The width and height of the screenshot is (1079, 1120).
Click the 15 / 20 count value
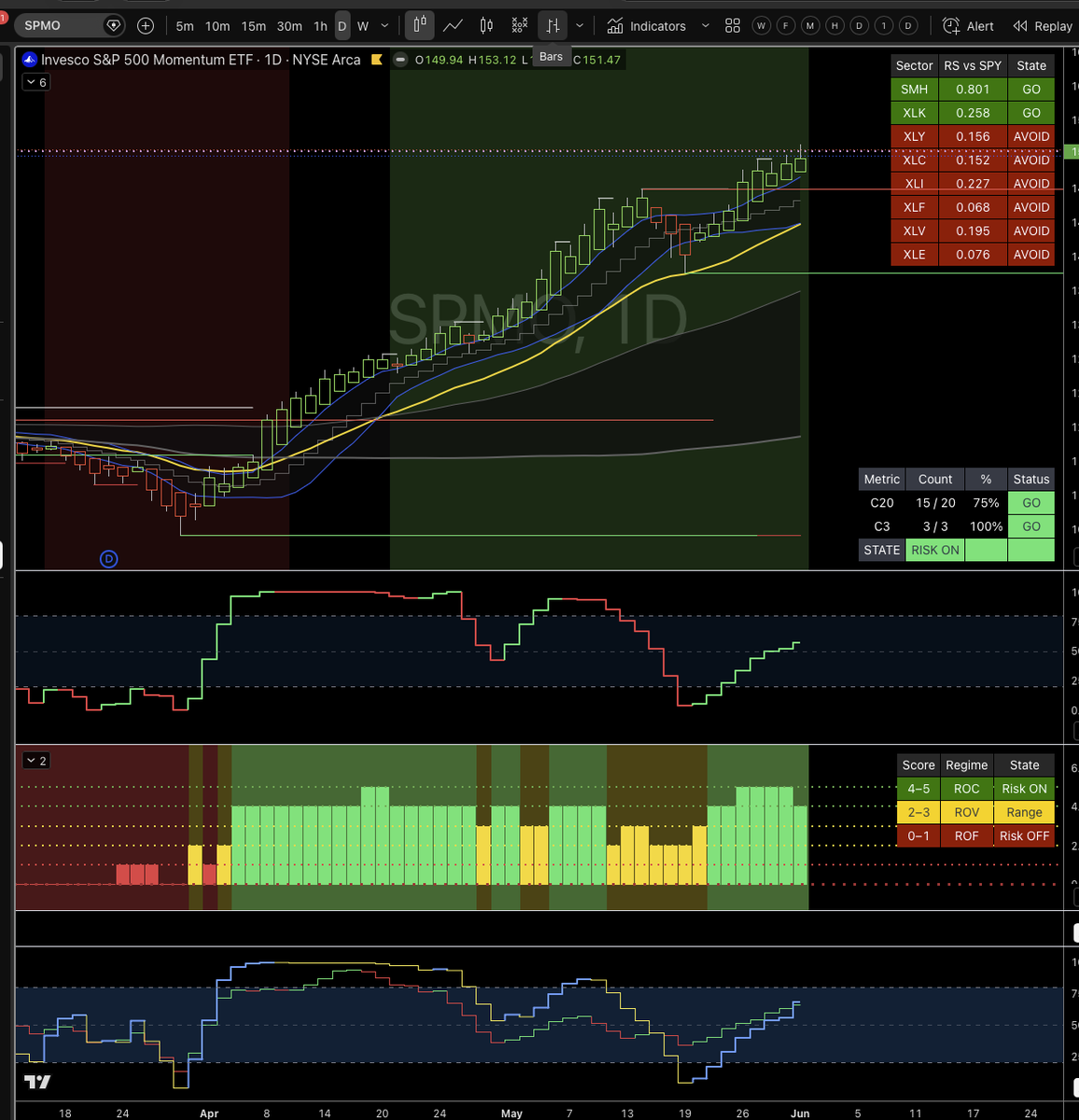[x=935, y=502]
